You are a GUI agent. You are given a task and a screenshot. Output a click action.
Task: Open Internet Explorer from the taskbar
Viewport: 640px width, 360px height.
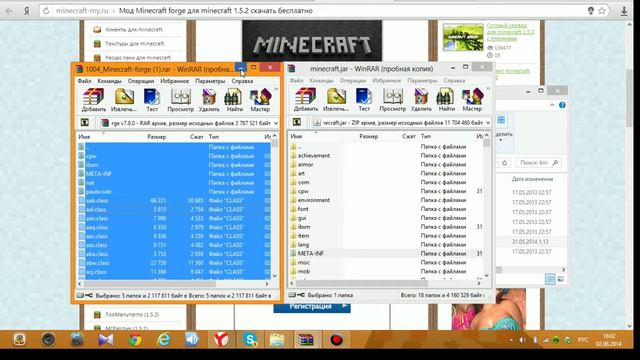click(x=164, y=340)
